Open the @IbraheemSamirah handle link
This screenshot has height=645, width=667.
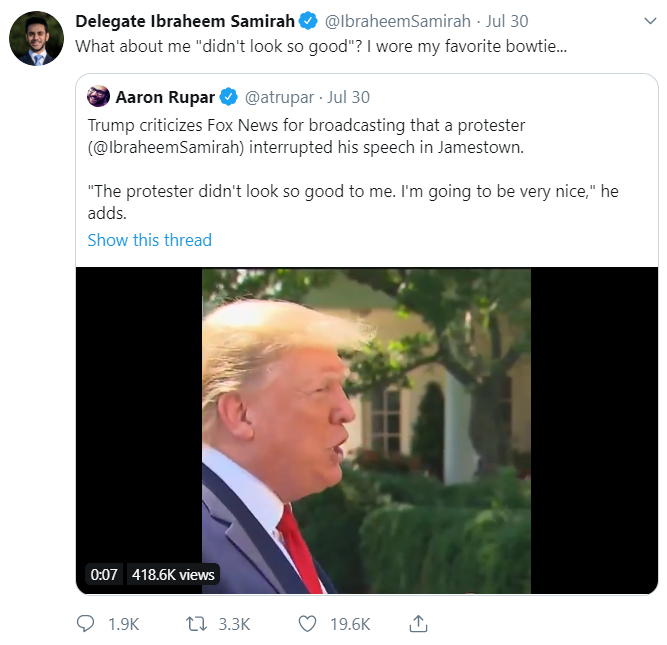(398, 21)
